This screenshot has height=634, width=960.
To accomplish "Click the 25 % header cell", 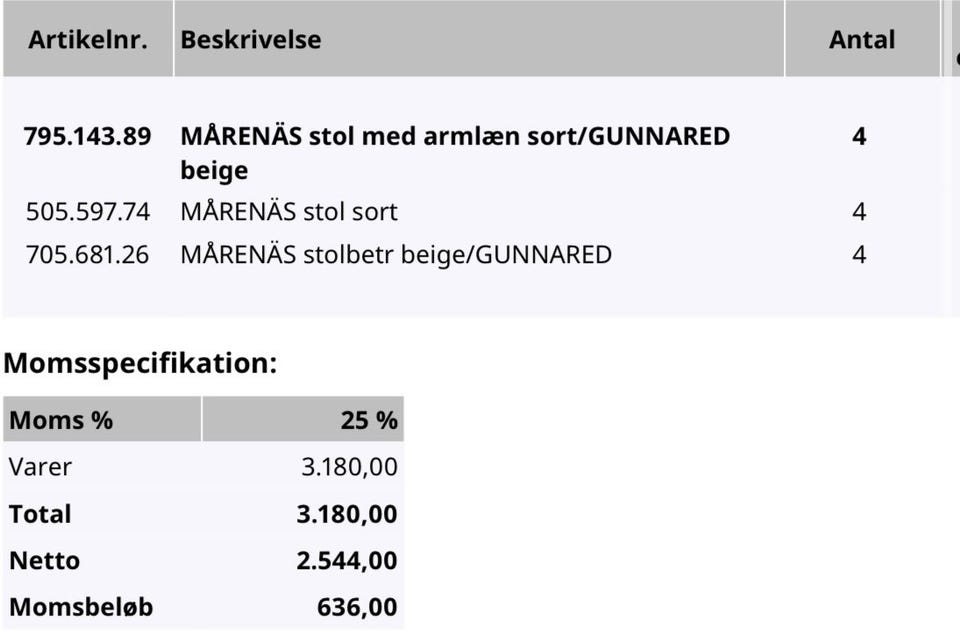I will 303,420.
